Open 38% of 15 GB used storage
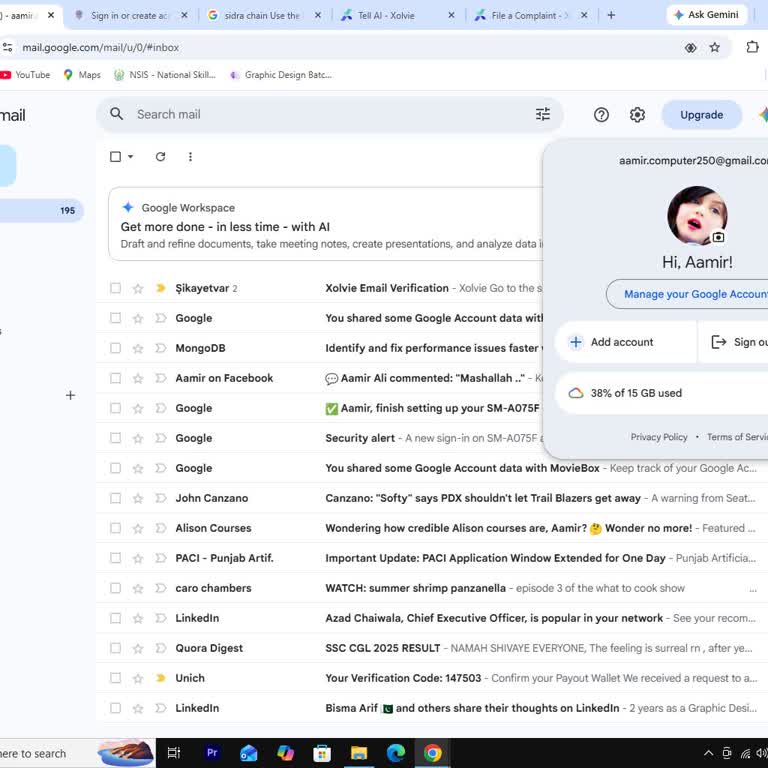 coord(661,393)
